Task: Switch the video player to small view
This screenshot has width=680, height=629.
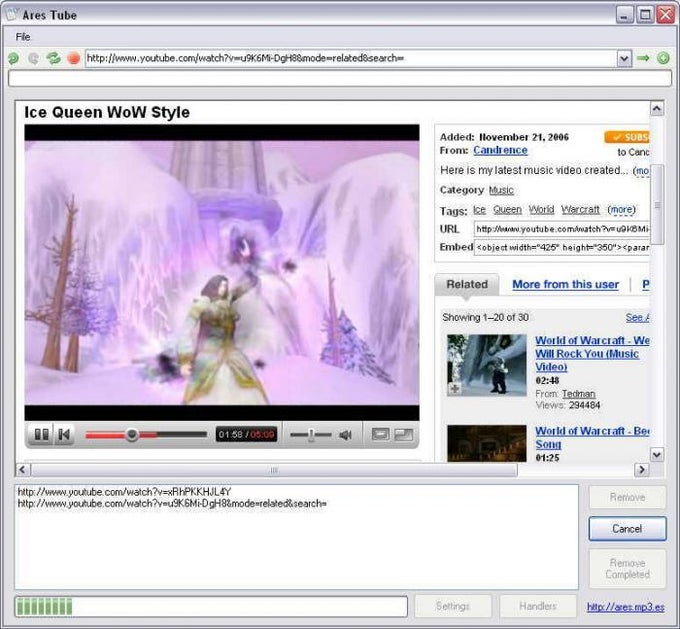Action: (x=380, y=434)
